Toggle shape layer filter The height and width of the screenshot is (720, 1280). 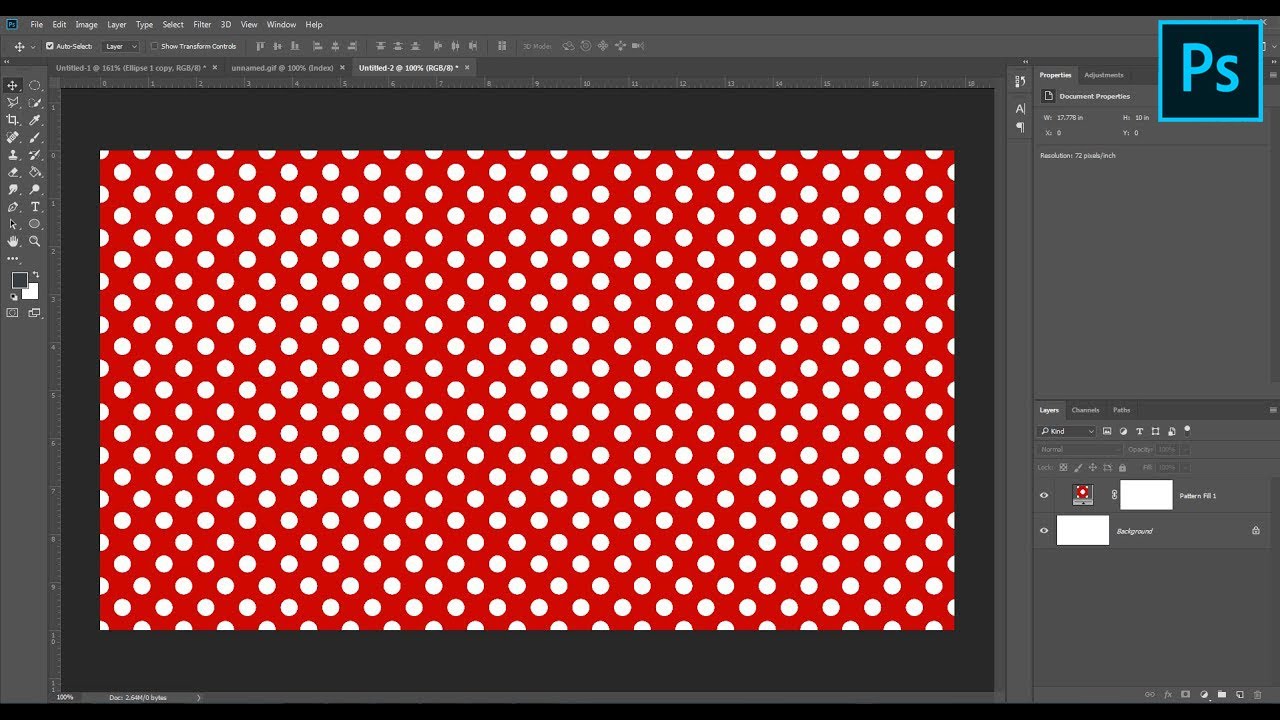(x=1155, y=431)
